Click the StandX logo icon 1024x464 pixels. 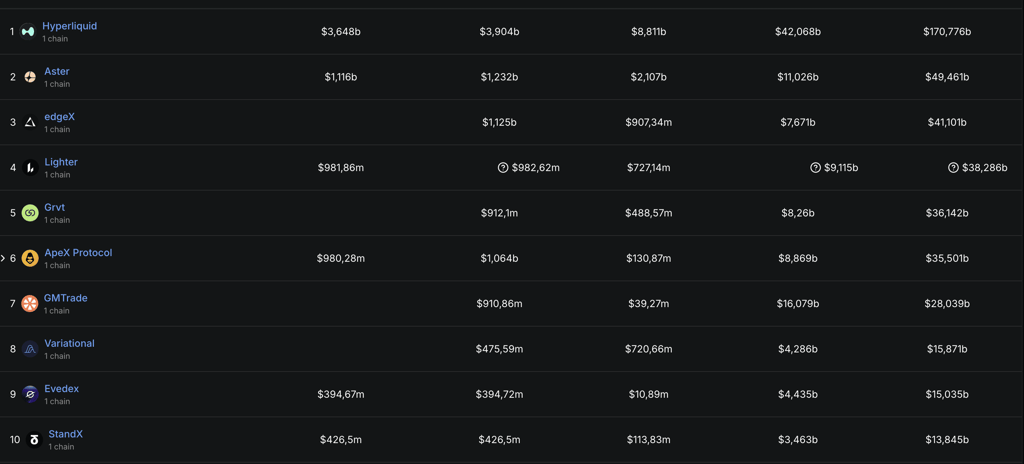click(34, 440)
